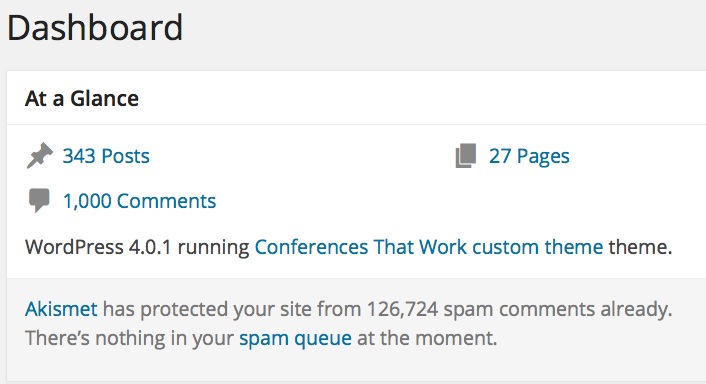Click the word 'theme.' after the theme link

point(640,247)
